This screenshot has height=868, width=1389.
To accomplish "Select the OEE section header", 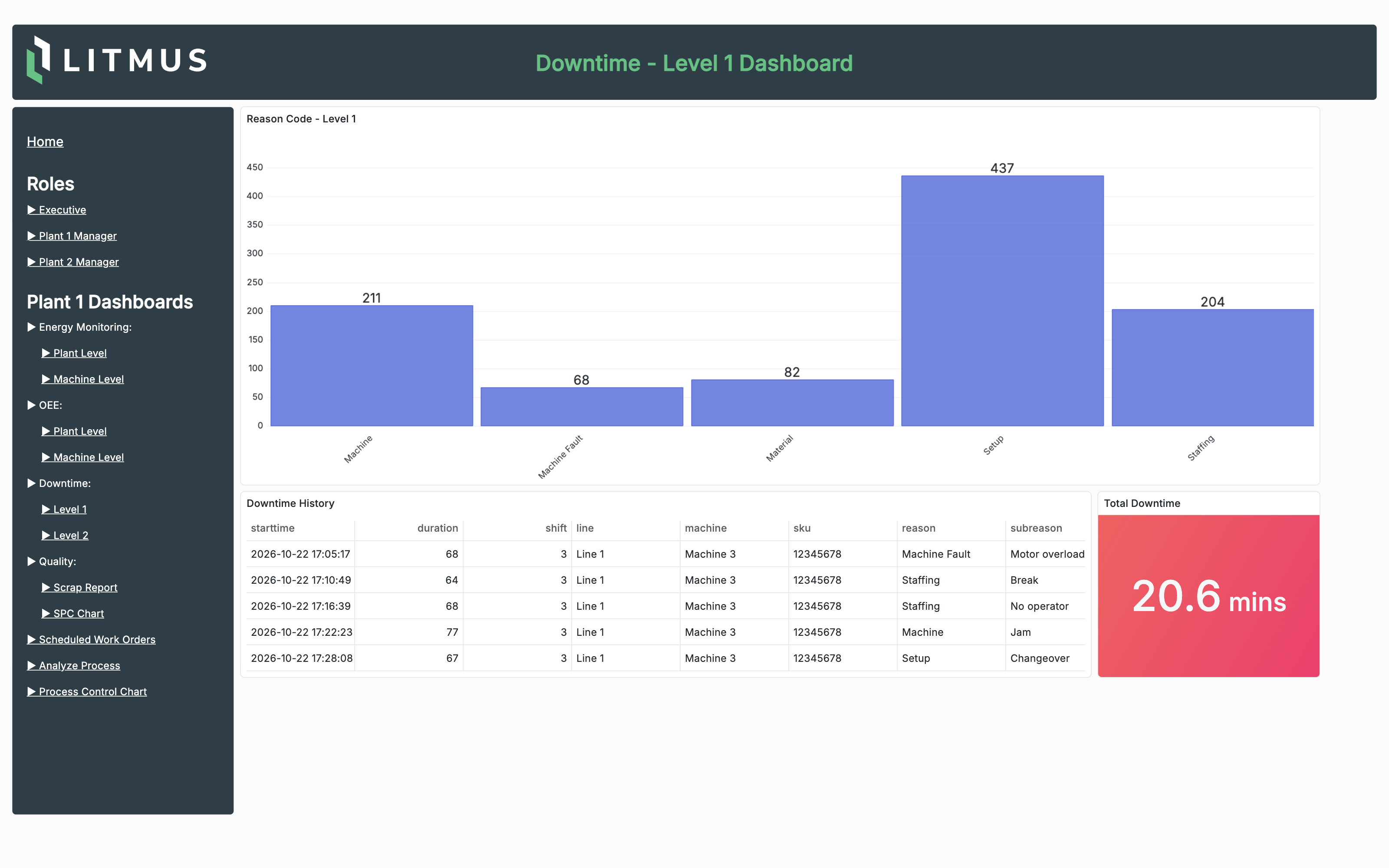I will coord(45,405).
